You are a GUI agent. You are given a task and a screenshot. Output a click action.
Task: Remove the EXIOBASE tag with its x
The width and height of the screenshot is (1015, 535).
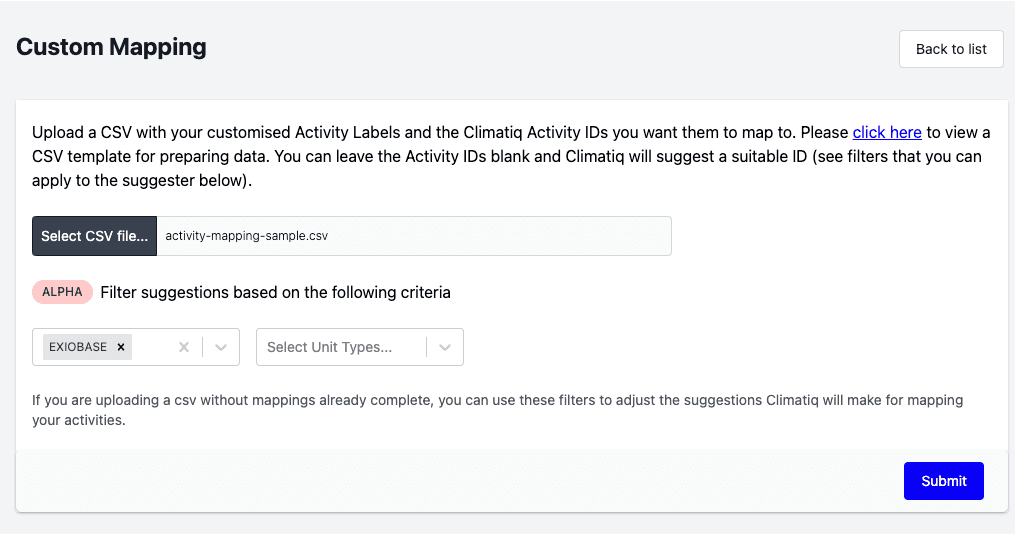click(x=121, y=347)
